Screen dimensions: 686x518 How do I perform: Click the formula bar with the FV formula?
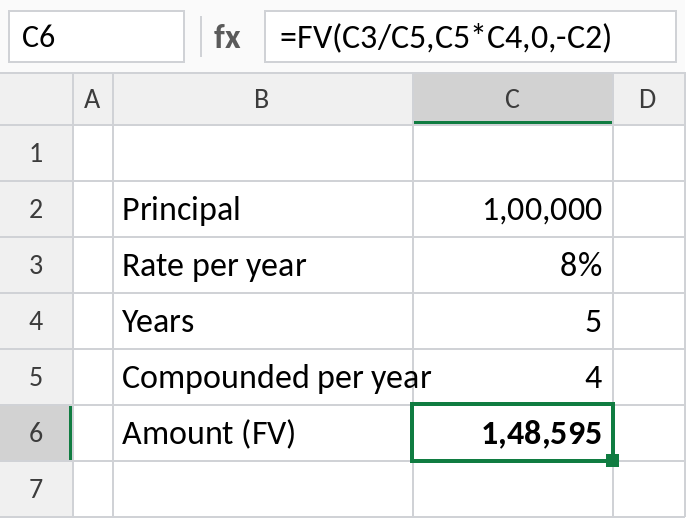470,37
